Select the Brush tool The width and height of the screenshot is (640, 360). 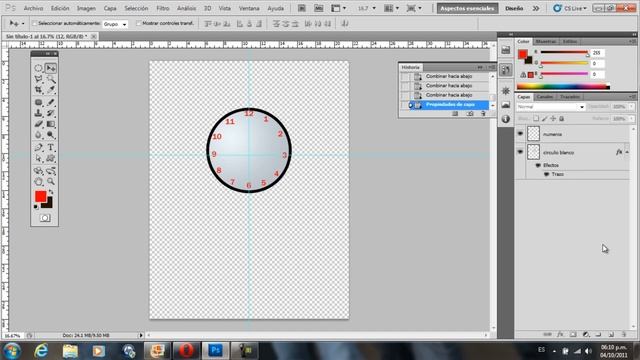[x=51, y=102]
